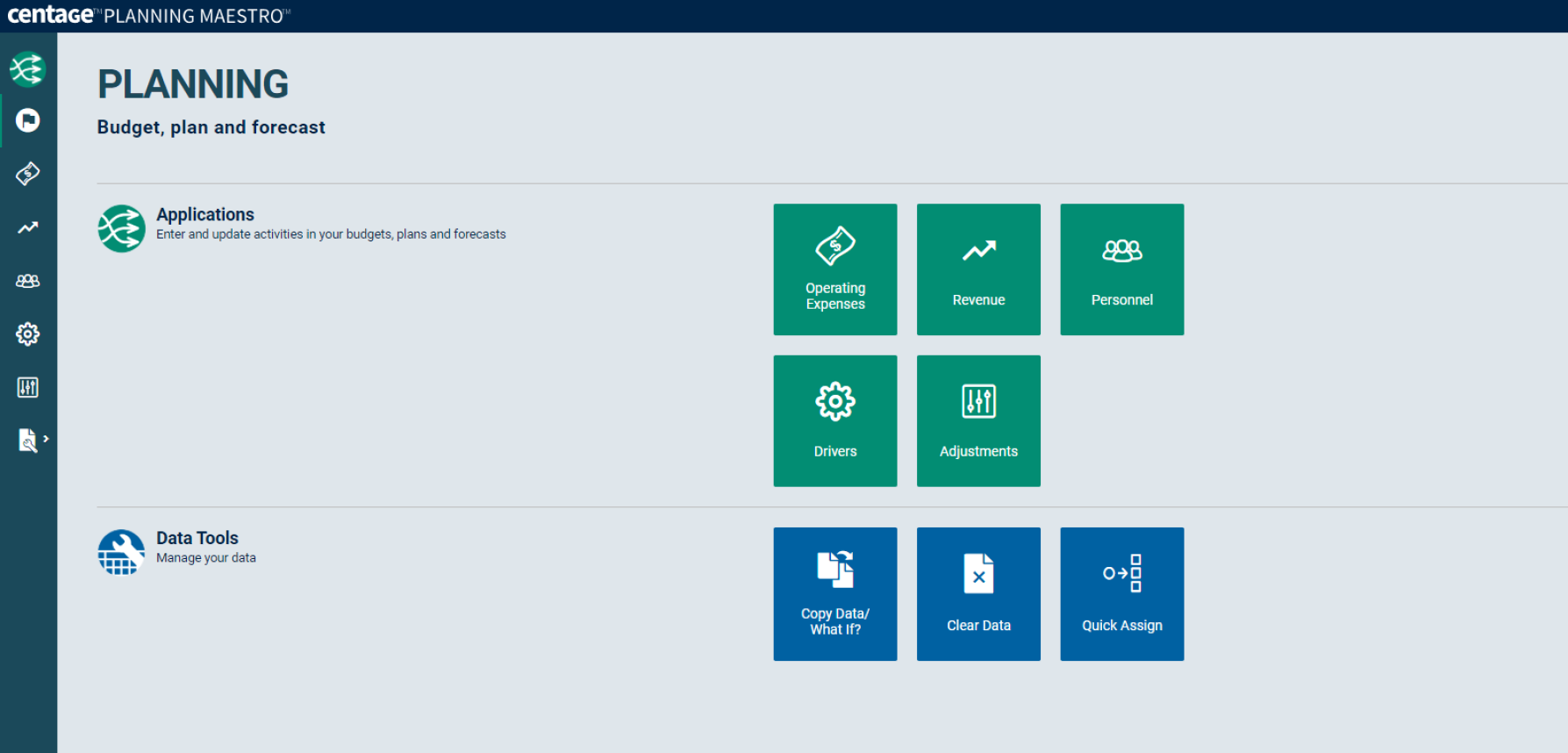
Task: Select the revenue trend icon in sidebar
Action: pos(28,227)
